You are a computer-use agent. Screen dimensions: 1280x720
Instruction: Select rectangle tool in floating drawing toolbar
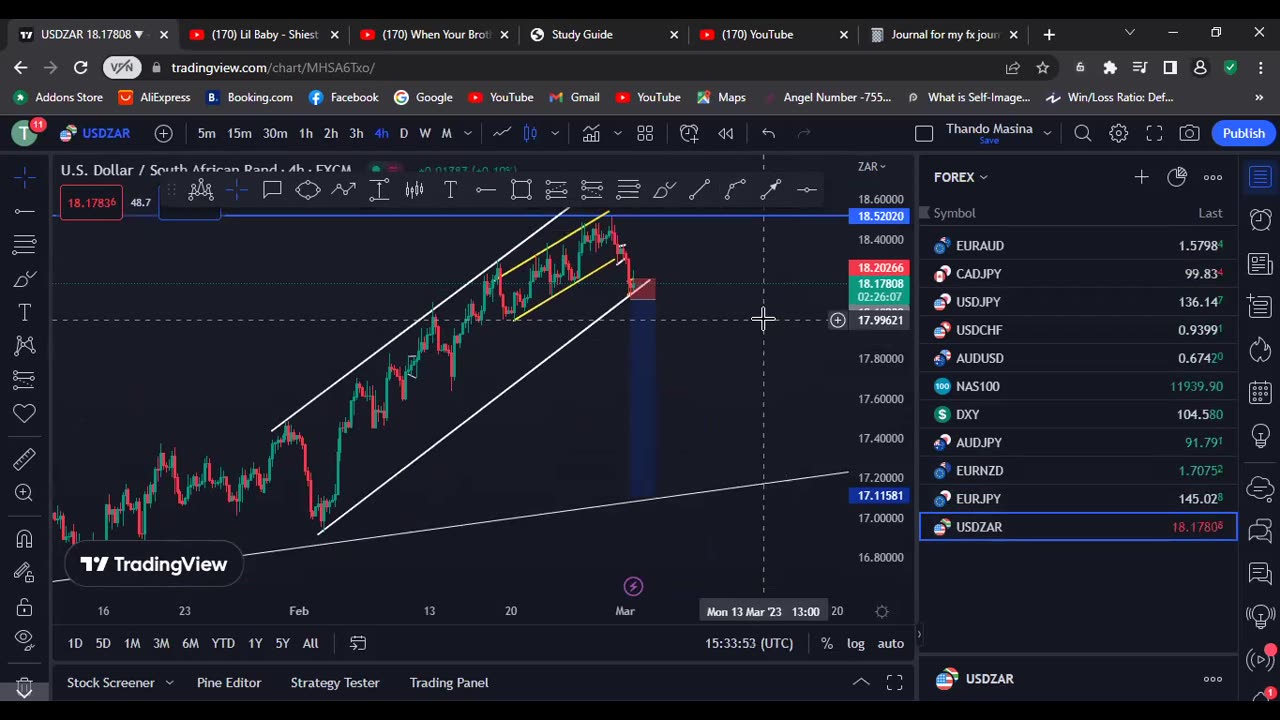[x=521, y=190]
